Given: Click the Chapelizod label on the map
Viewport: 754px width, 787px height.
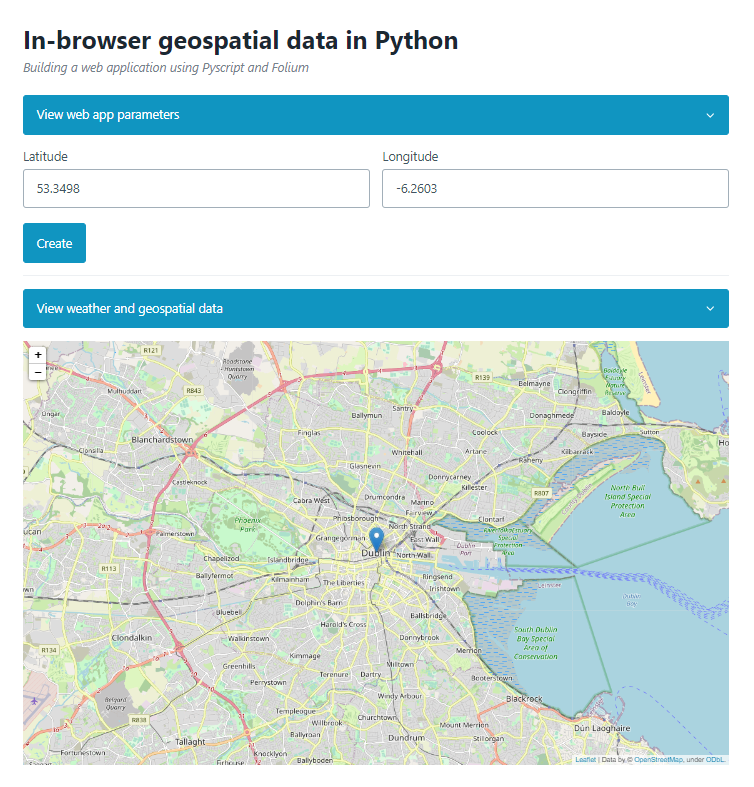Looking at the screenshot, I should (x=221, y=558).
